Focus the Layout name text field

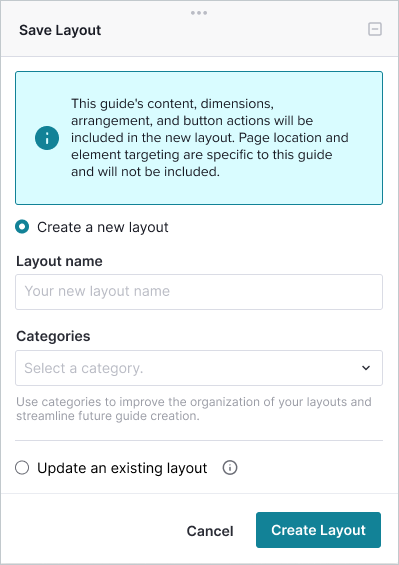coord(199,292)
